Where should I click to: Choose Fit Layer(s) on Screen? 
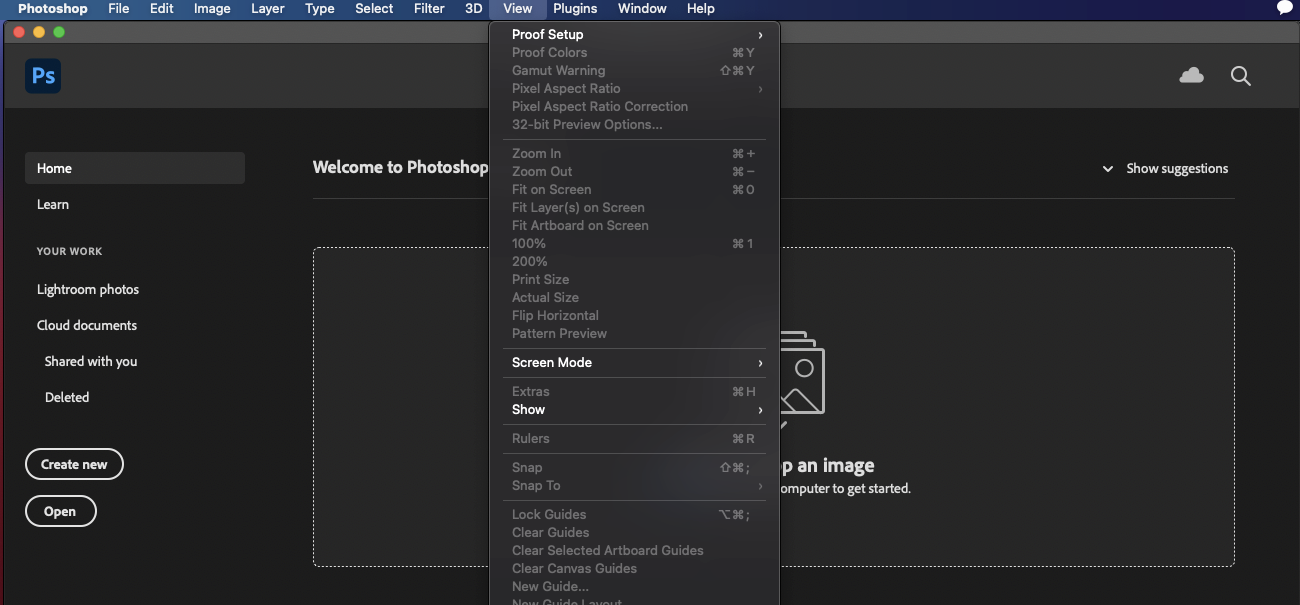click(634, 207)
